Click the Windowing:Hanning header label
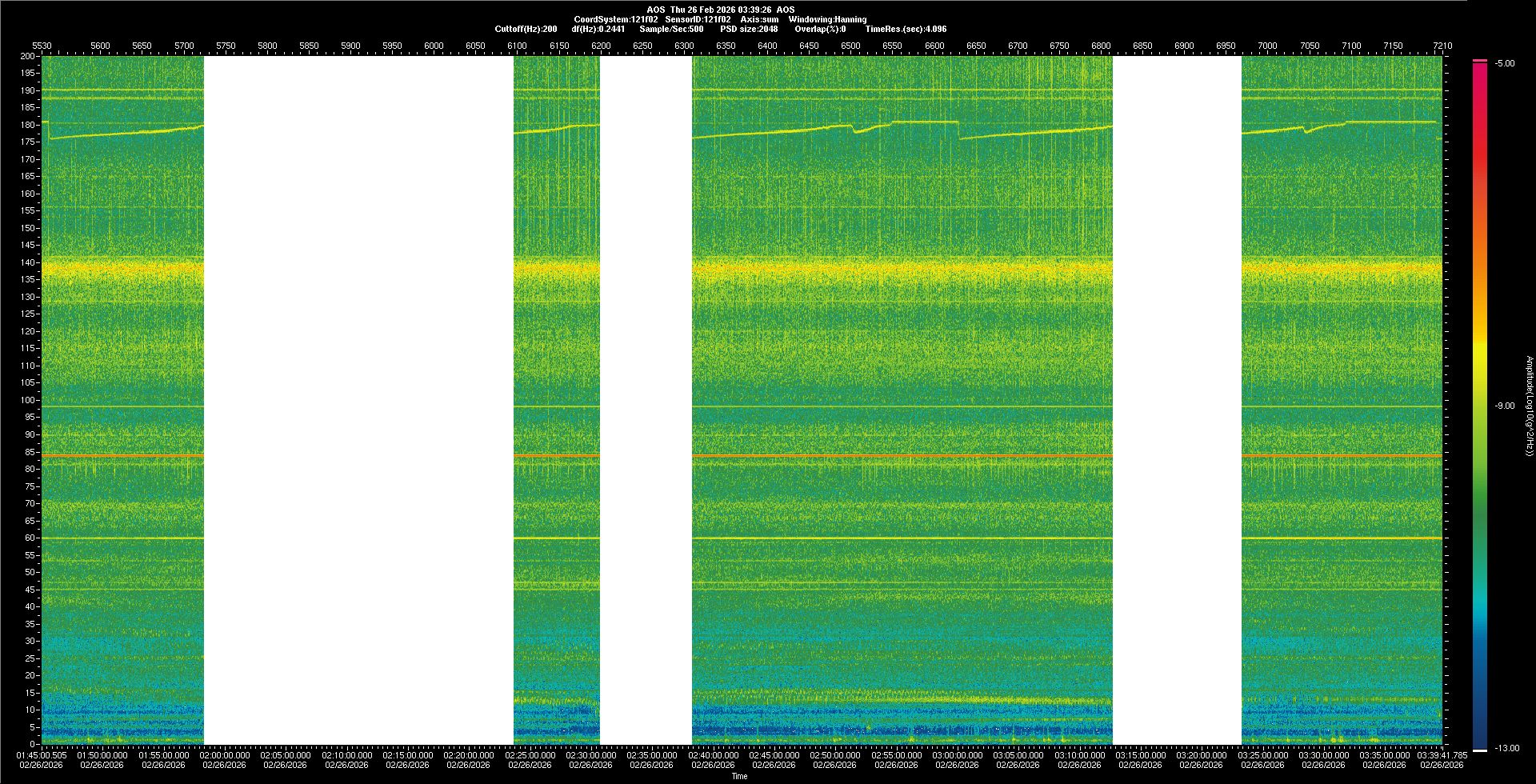Viewport: 1536px width, 784px height. click(x=827, y=19)
